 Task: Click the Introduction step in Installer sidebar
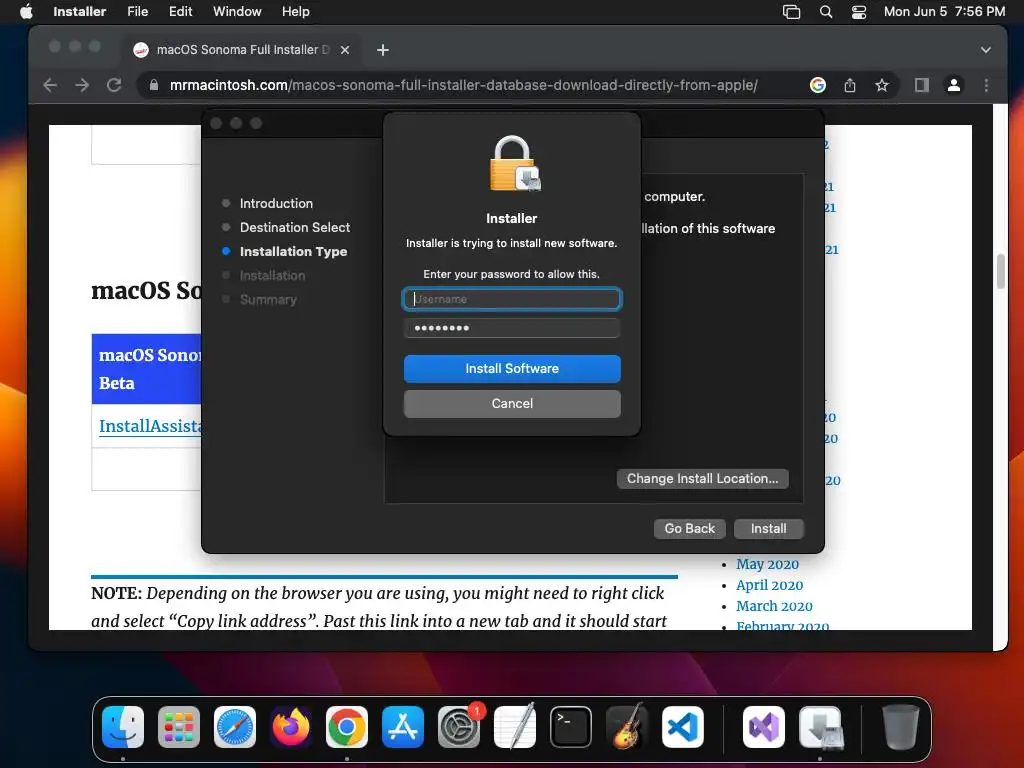[276, 203]
